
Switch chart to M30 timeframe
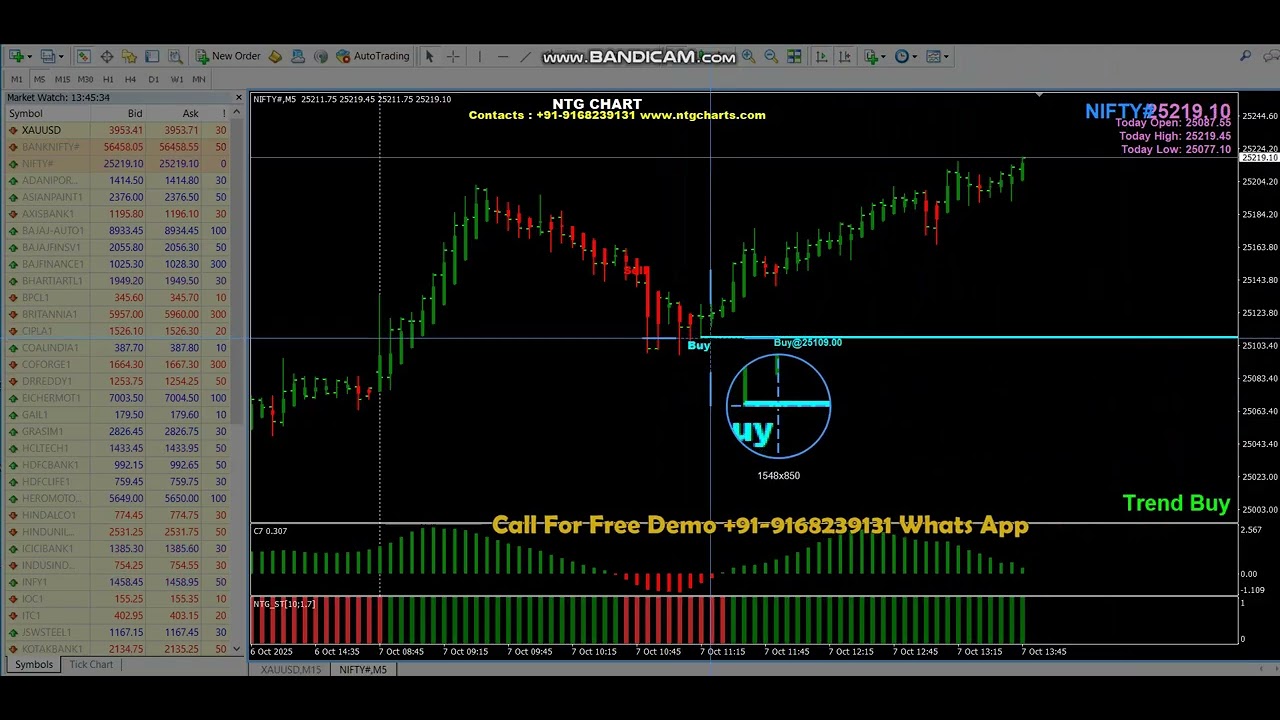pos(85,79)
